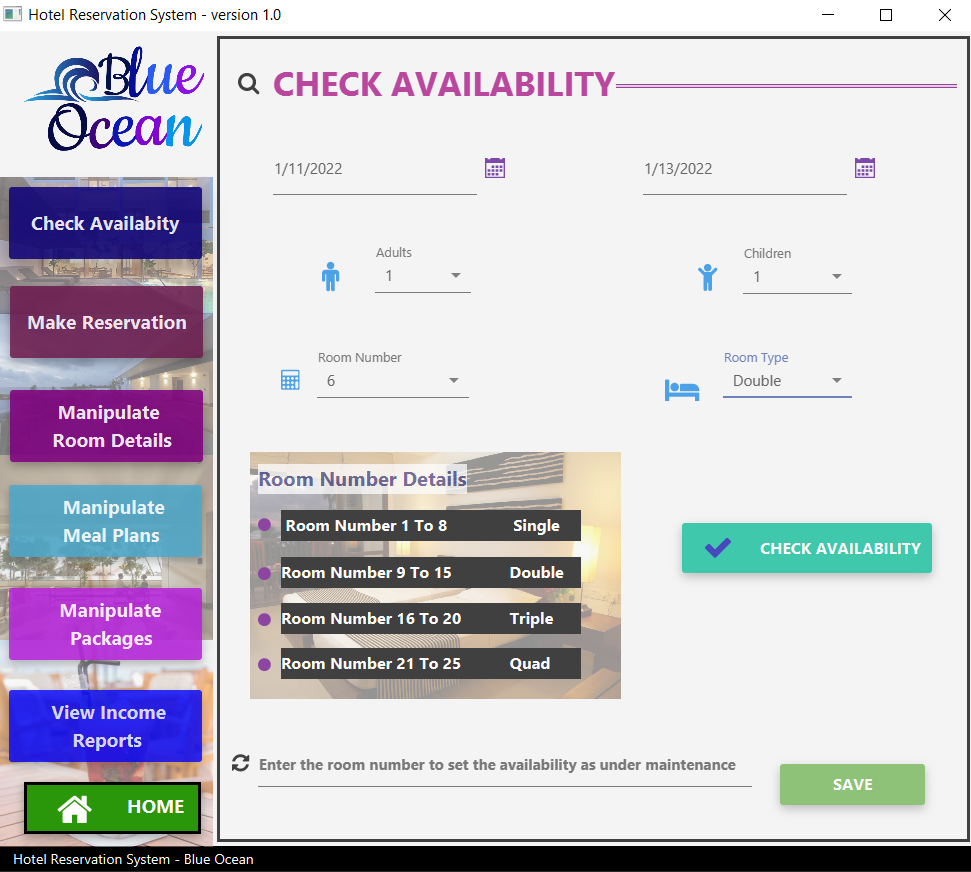
Task: Click the adult person icon
Action: pos(331,276)
